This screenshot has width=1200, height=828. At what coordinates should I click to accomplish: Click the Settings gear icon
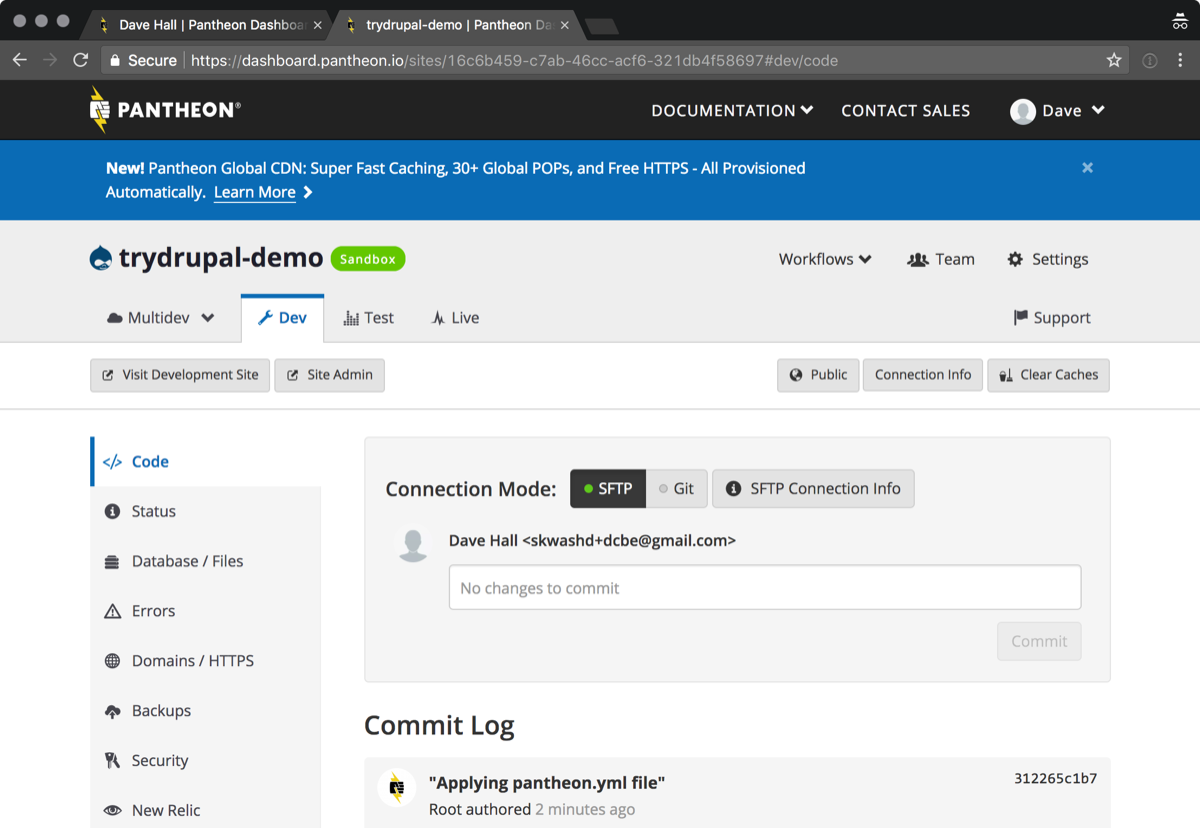(1015, 259)
